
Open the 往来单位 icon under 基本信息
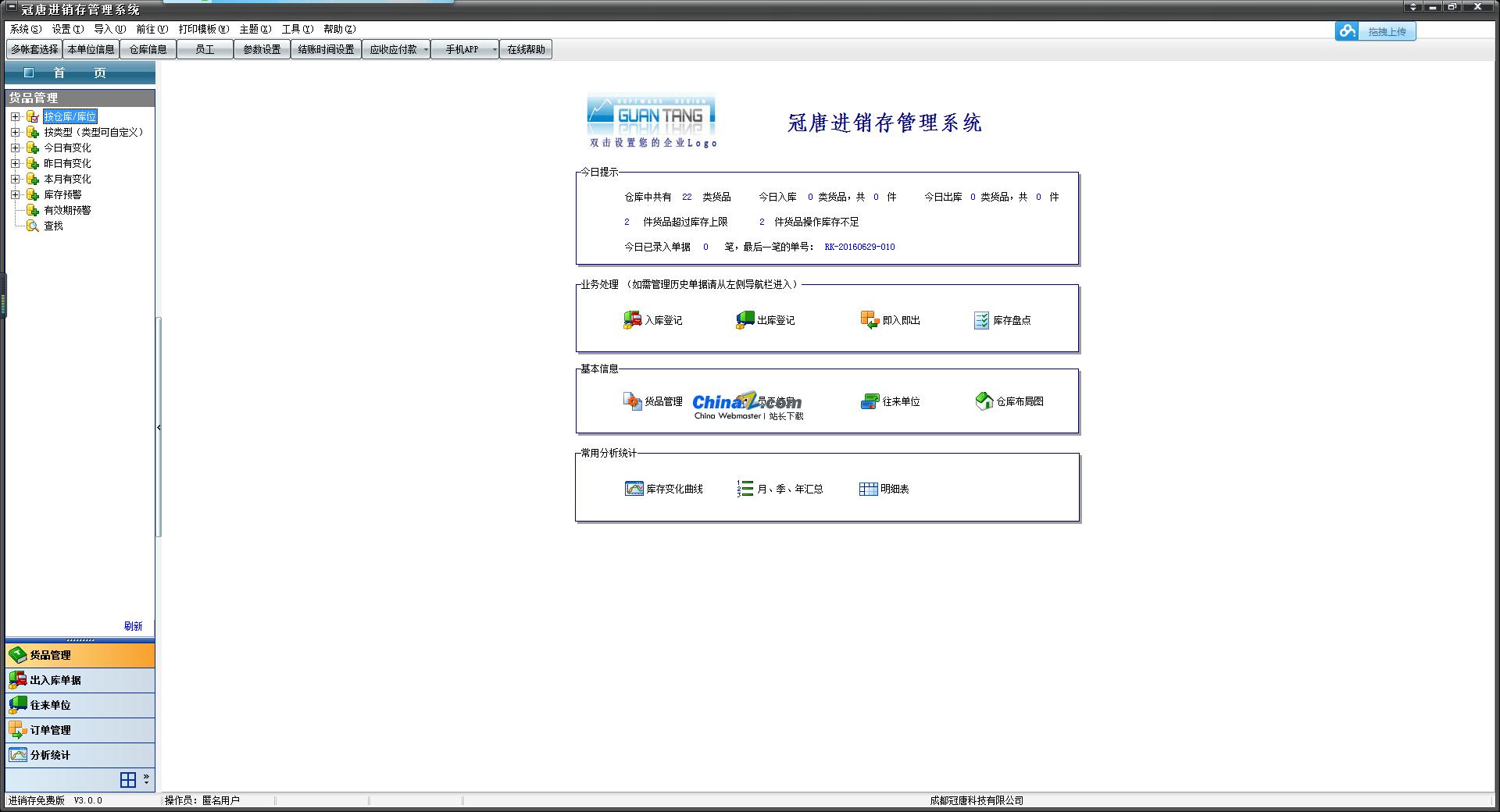click(870, 401)
